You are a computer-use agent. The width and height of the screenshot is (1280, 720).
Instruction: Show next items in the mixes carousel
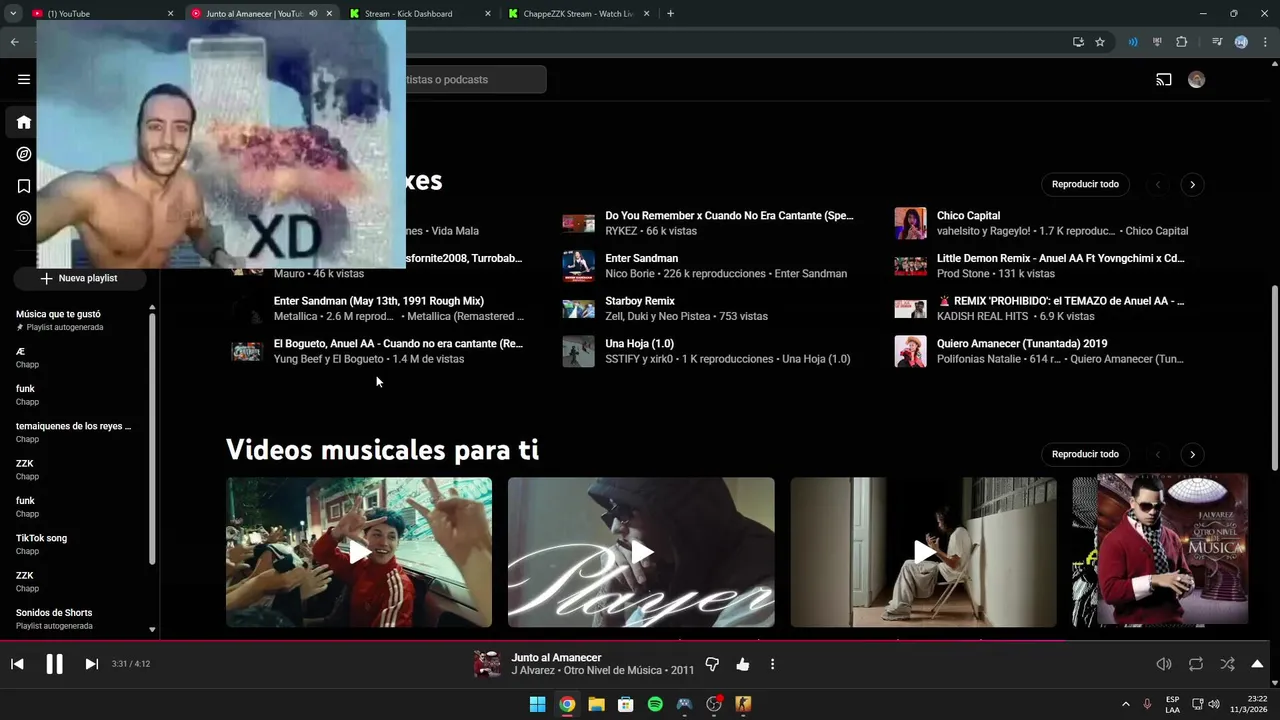1192,184
